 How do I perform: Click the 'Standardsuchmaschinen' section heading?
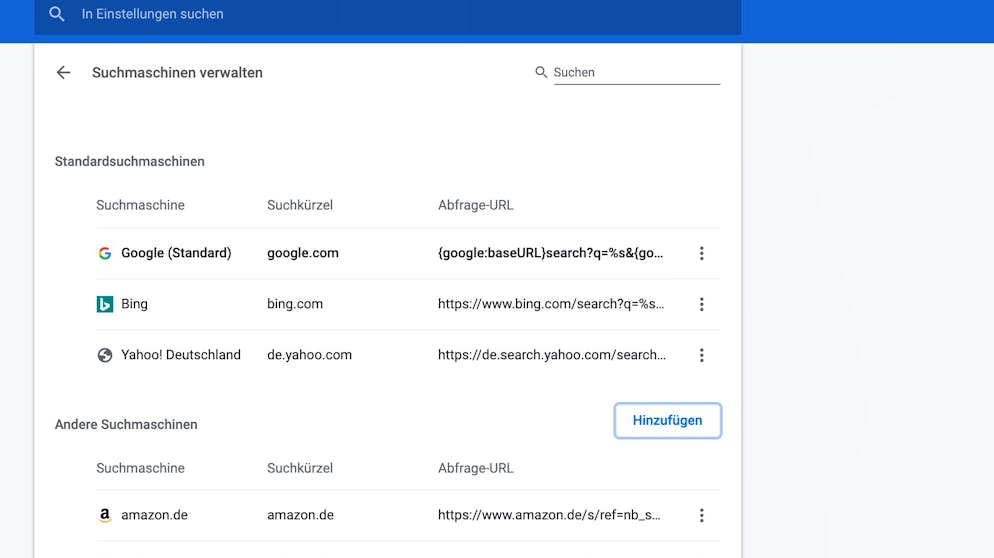pos(129,162)
